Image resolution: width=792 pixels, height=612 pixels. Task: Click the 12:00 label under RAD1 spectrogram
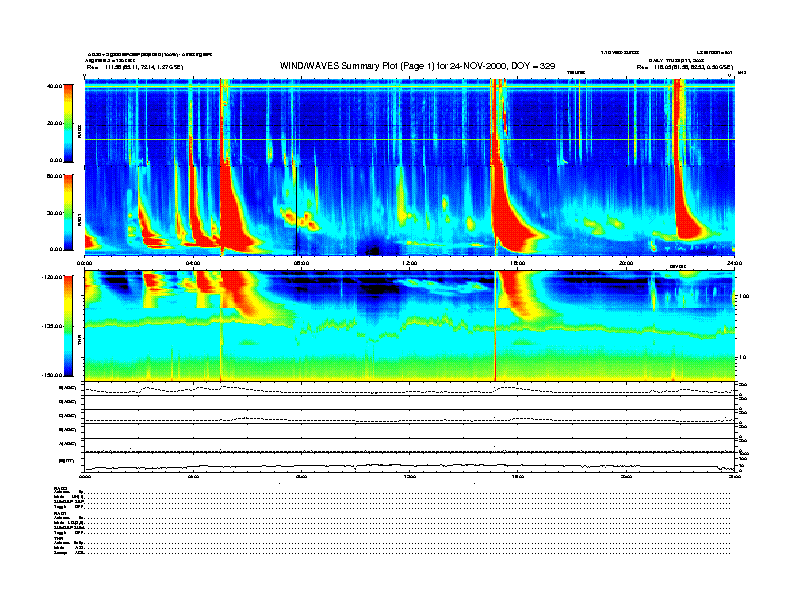410,263
